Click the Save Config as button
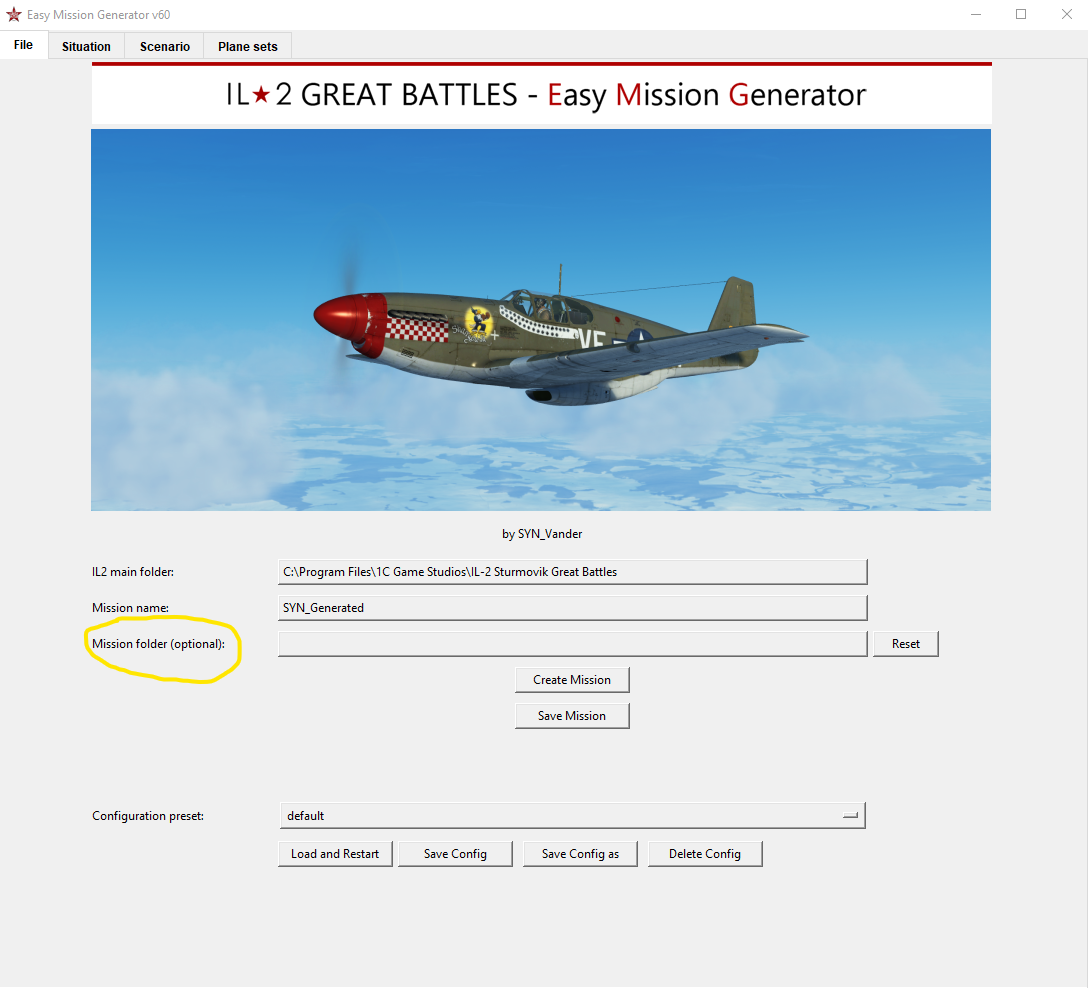Screen dimensions: 1088x988 click(580, 854)
